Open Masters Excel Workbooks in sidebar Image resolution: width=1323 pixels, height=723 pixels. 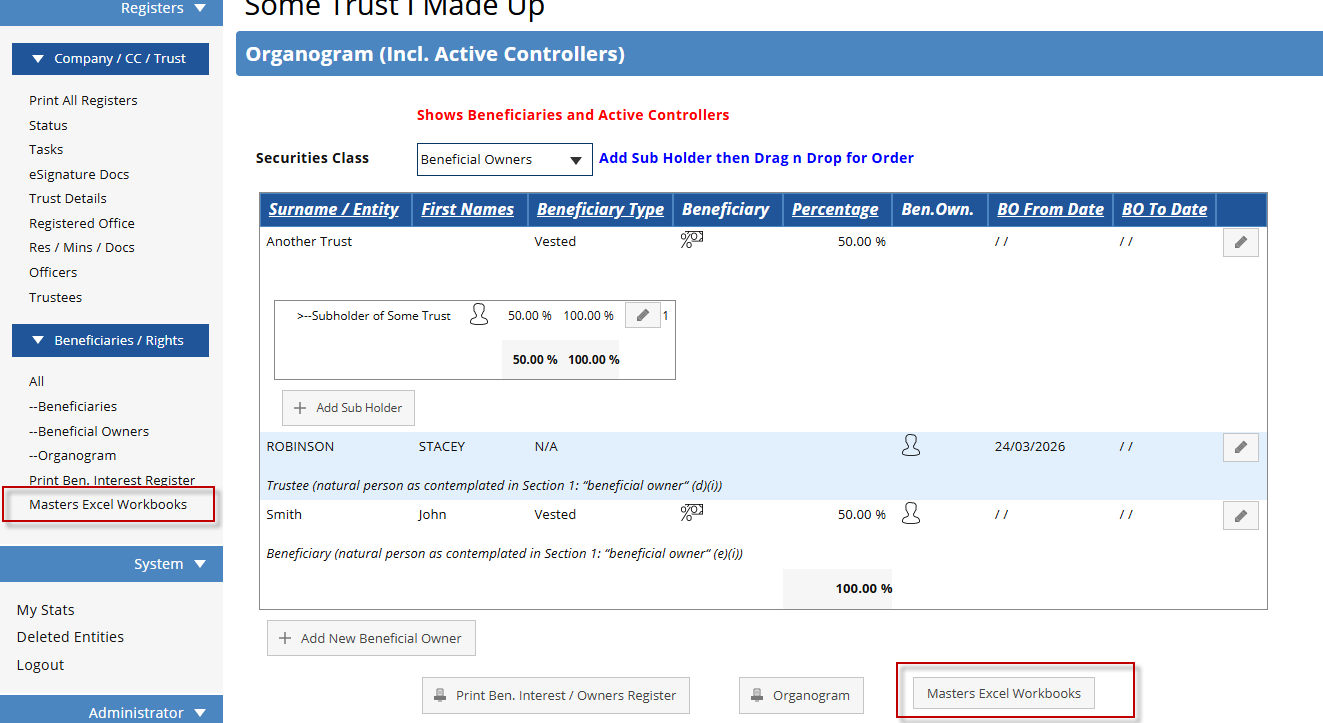click(x=108, y=504)
